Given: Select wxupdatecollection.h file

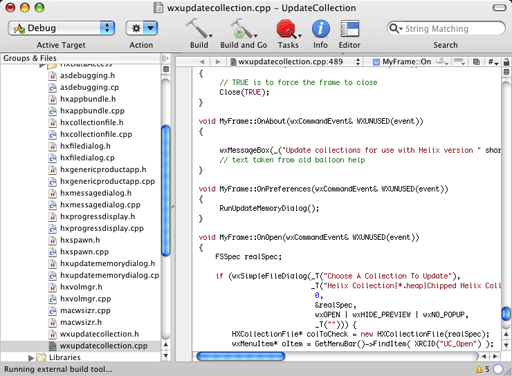Looking at the screenshot, I should [99, 334].
